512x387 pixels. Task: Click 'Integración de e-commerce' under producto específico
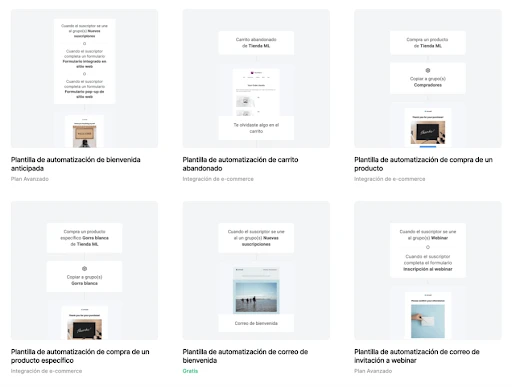click(x=46, y=371)
